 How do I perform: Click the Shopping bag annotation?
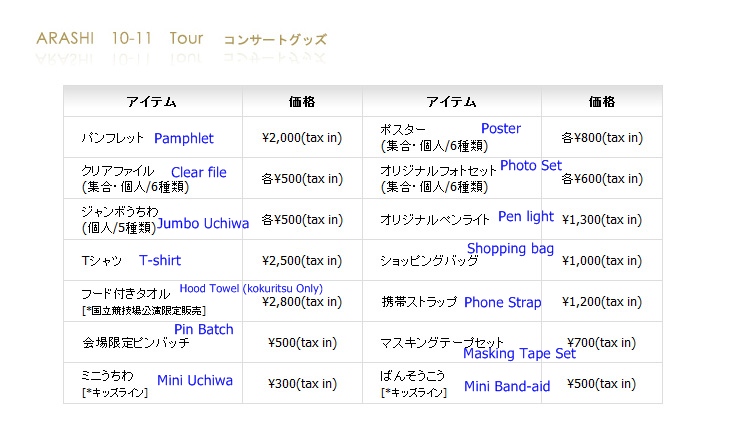coord(510,249)
